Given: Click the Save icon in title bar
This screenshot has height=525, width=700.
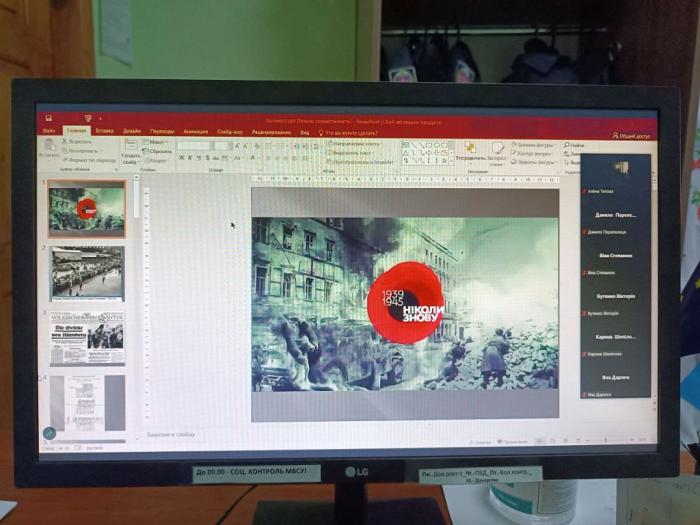Looking at the screenshot, I should (x=48, y=118).
